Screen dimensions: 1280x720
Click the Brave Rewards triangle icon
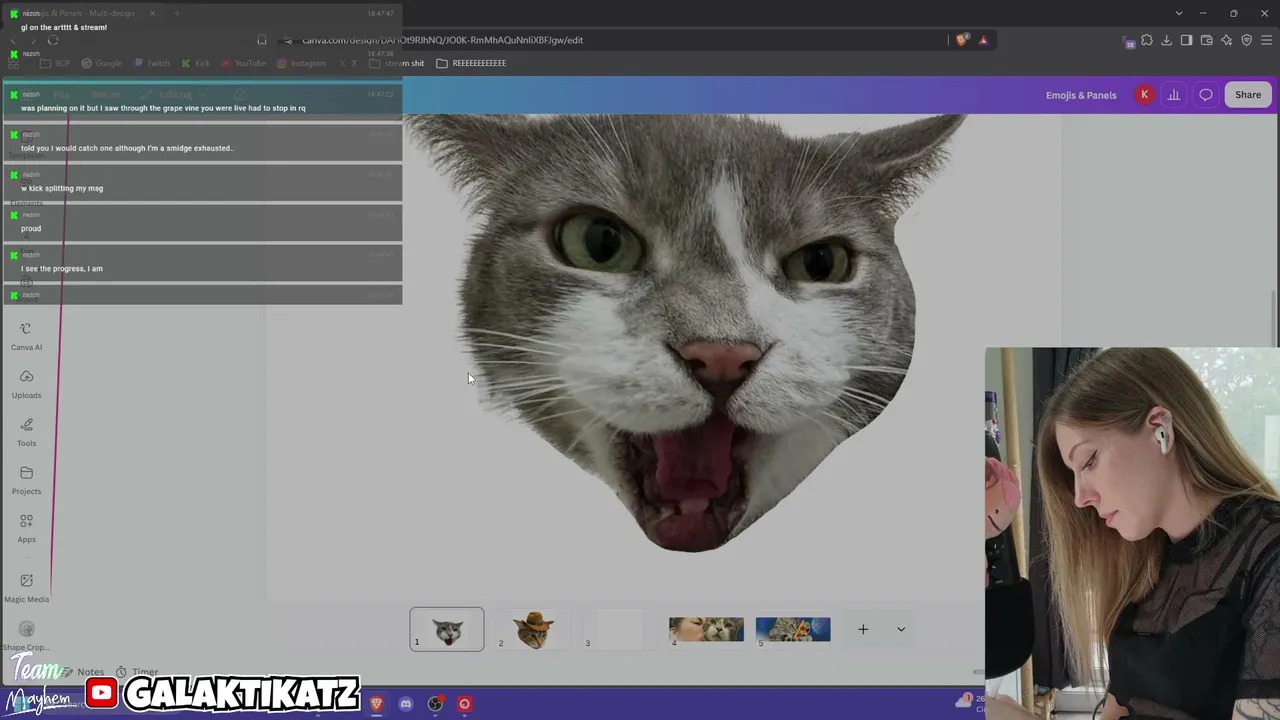tap(983, 40)
